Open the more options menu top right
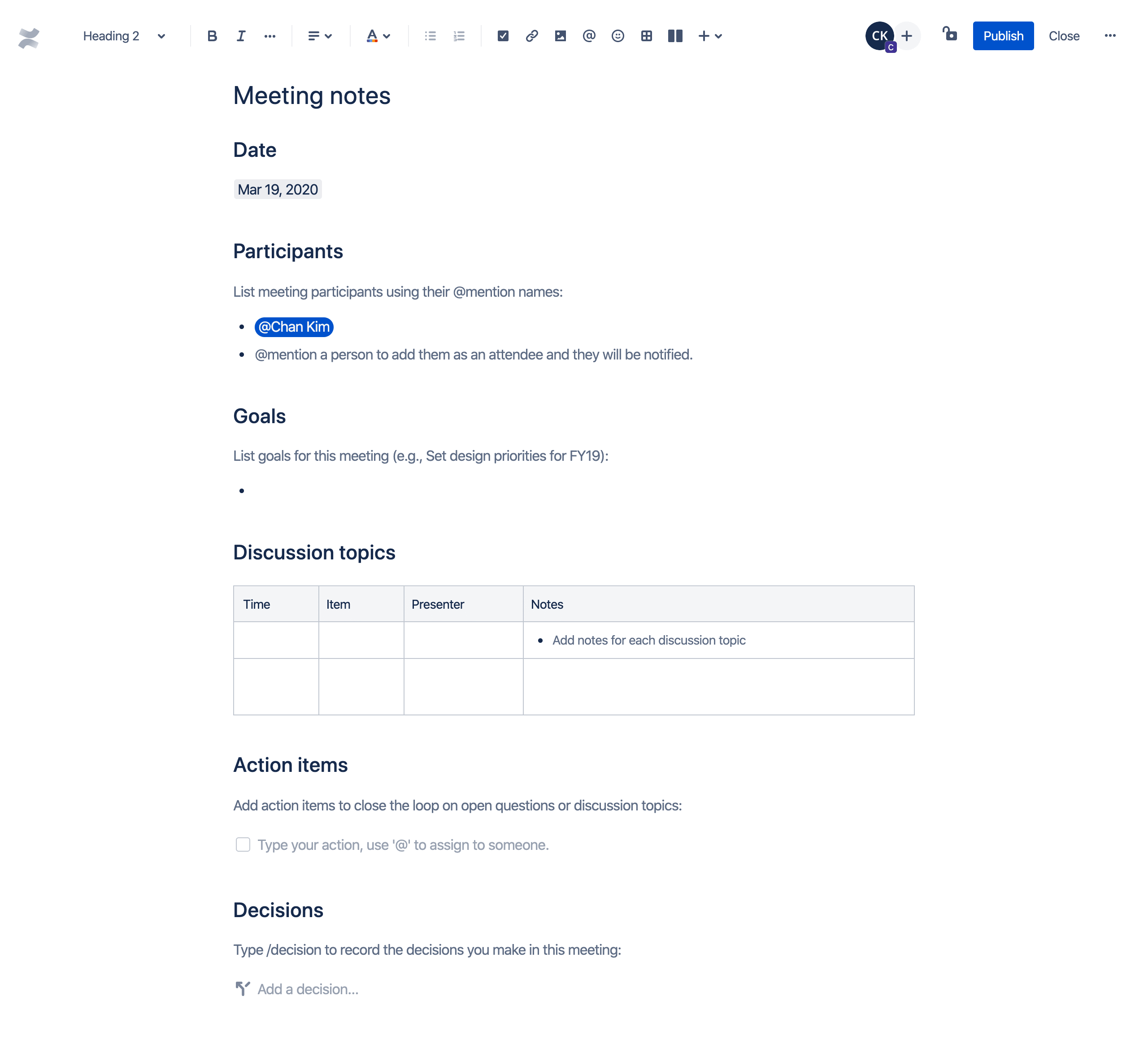The width and height of the screenshot is (1148, 1048). [x=1111, y=36]
